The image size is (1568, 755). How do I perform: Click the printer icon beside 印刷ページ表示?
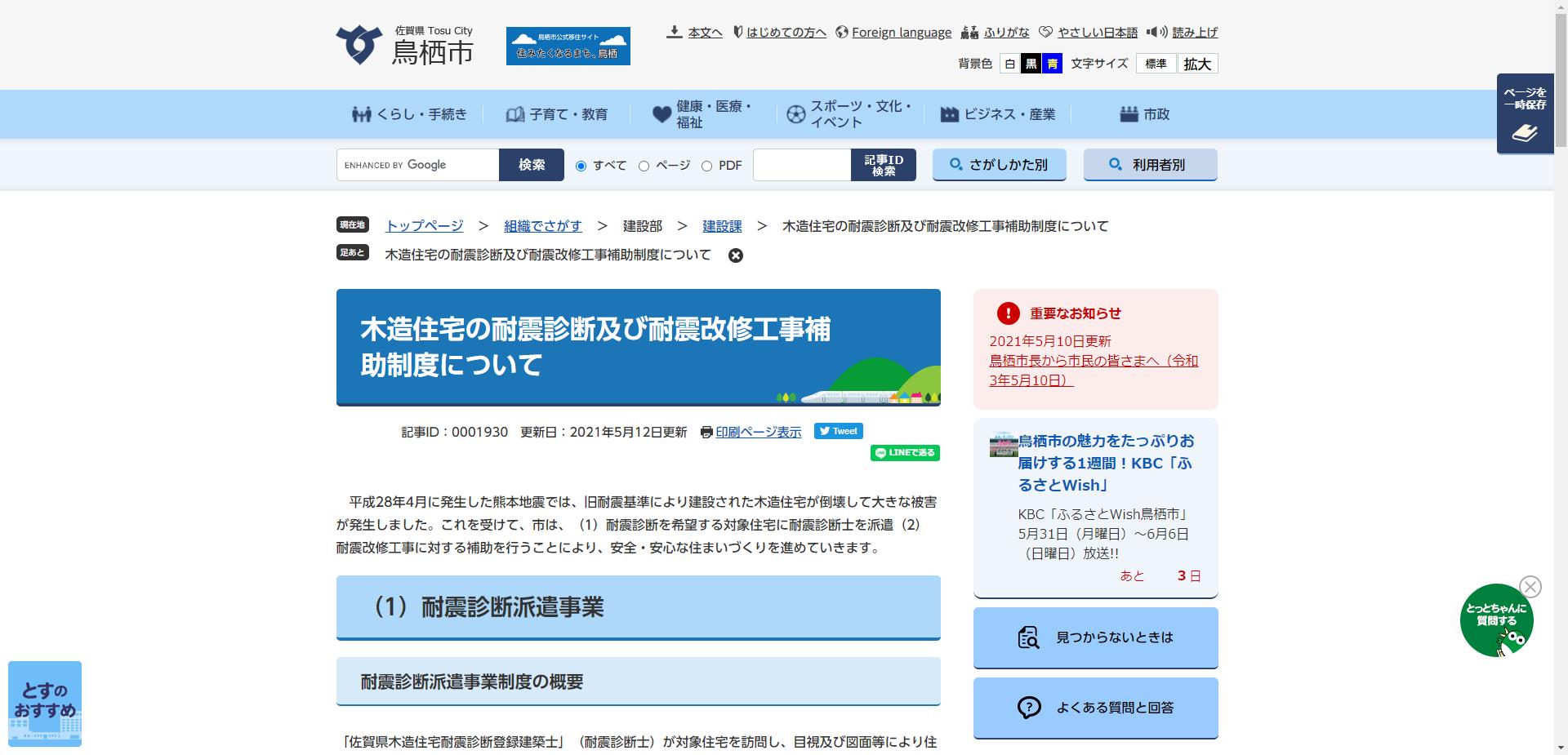(x=706, y=432)
